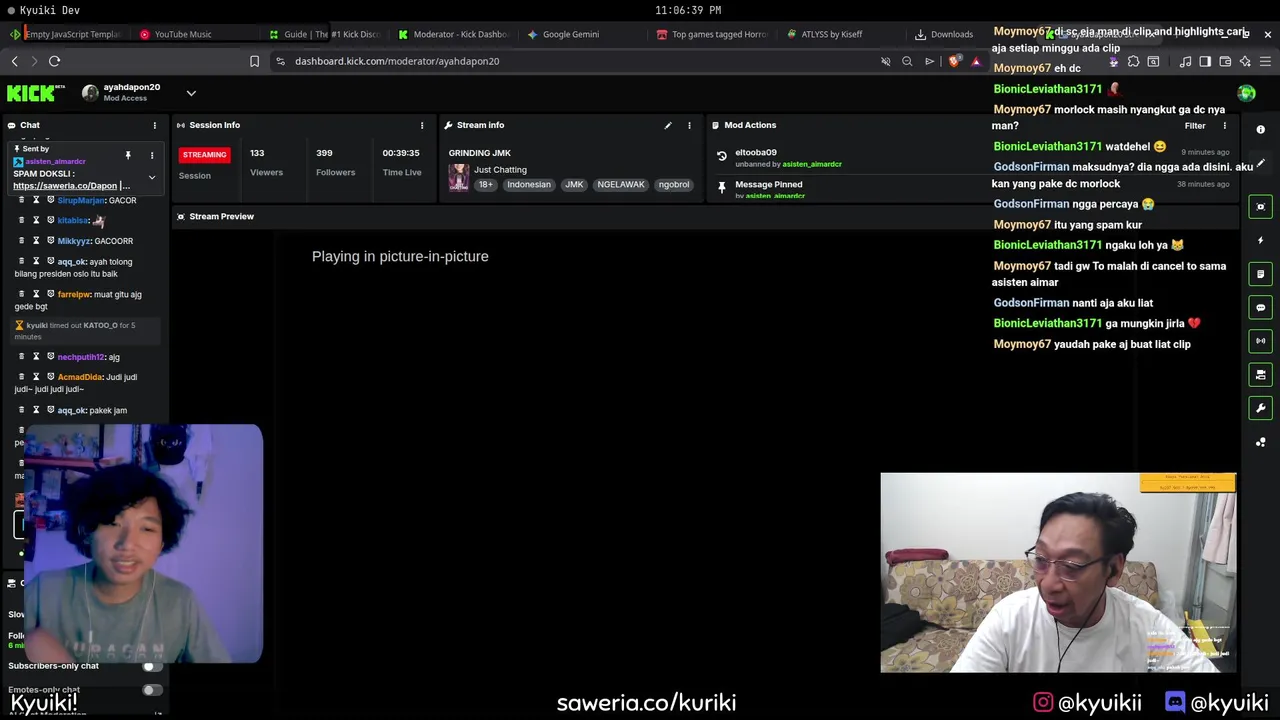Open asisten_aimardcr's profile in pinned message
The width and height of the screenshot is (1280, 720).
point(55,162)
